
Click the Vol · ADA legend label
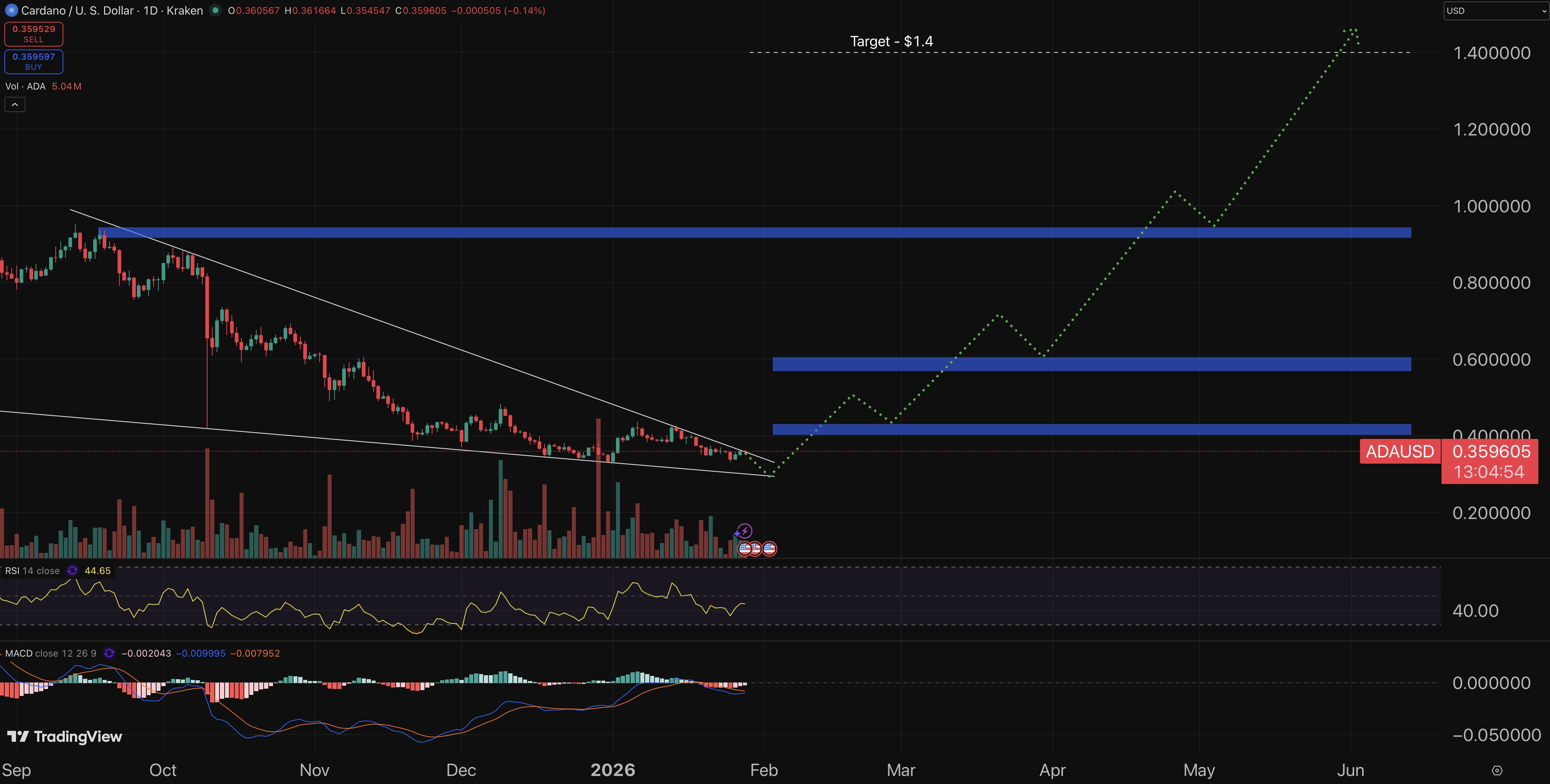[27, 86]
